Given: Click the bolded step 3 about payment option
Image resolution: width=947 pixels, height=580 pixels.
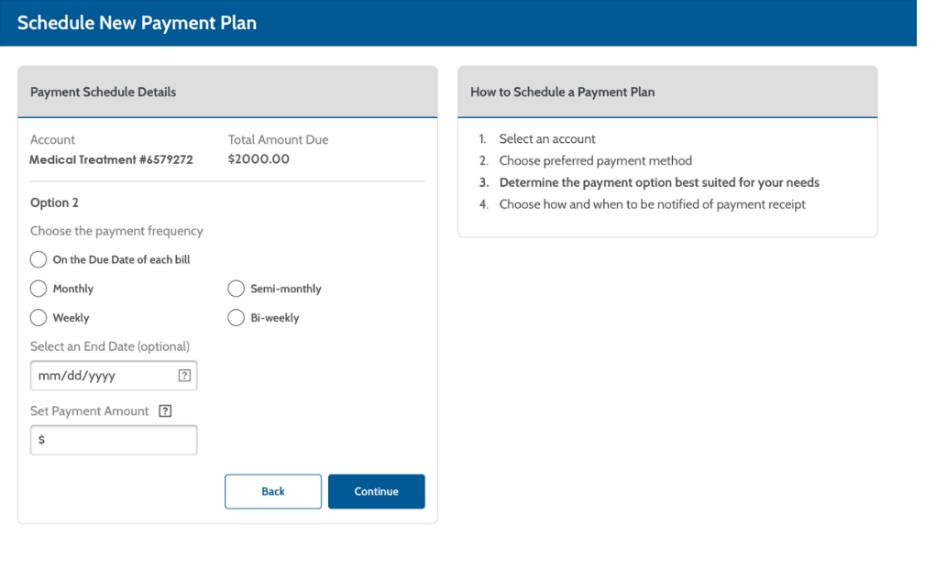Looking at the screenshot, I should 659,183.
